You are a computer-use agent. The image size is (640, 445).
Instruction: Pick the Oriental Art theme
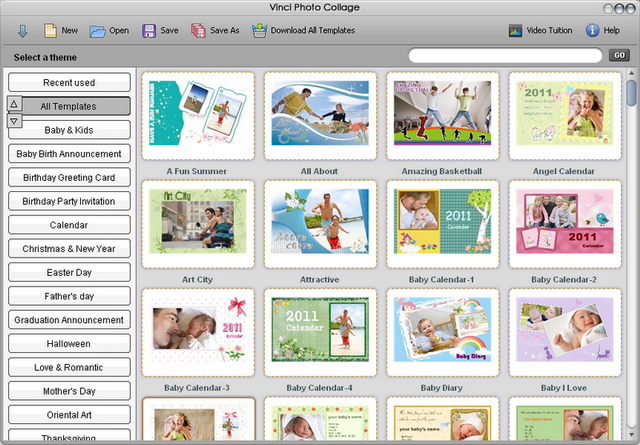tap(69, 414)
